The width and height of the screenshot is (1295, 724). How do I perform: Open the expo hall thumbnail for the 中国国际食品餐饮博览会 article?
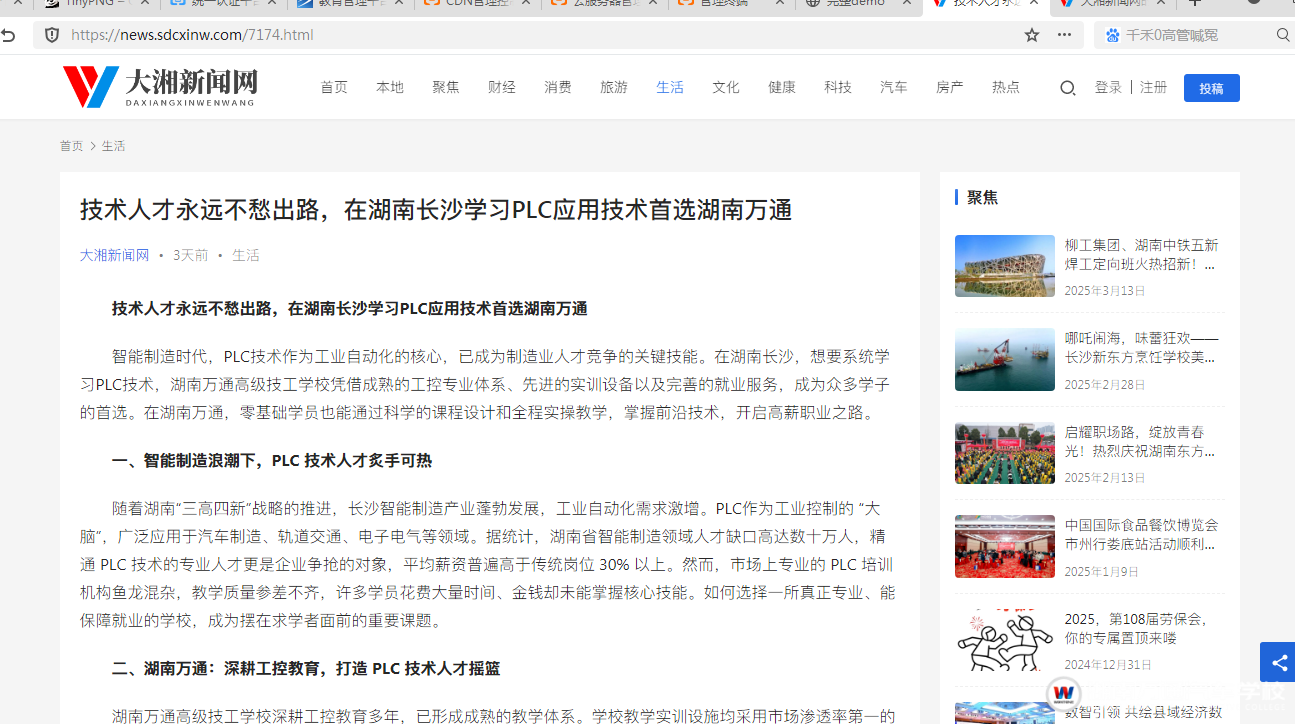[x=1004, y=546]
